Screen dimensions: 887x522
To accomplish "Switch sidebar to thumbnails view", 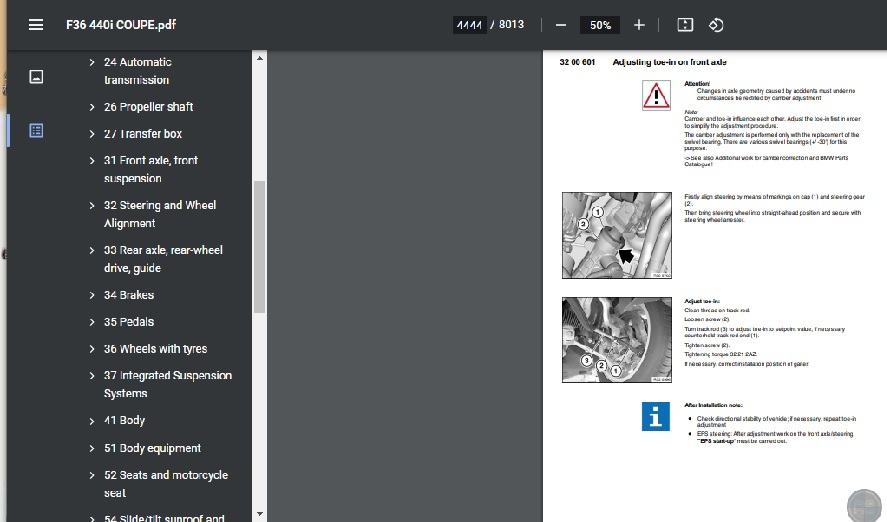I will 36,77.
